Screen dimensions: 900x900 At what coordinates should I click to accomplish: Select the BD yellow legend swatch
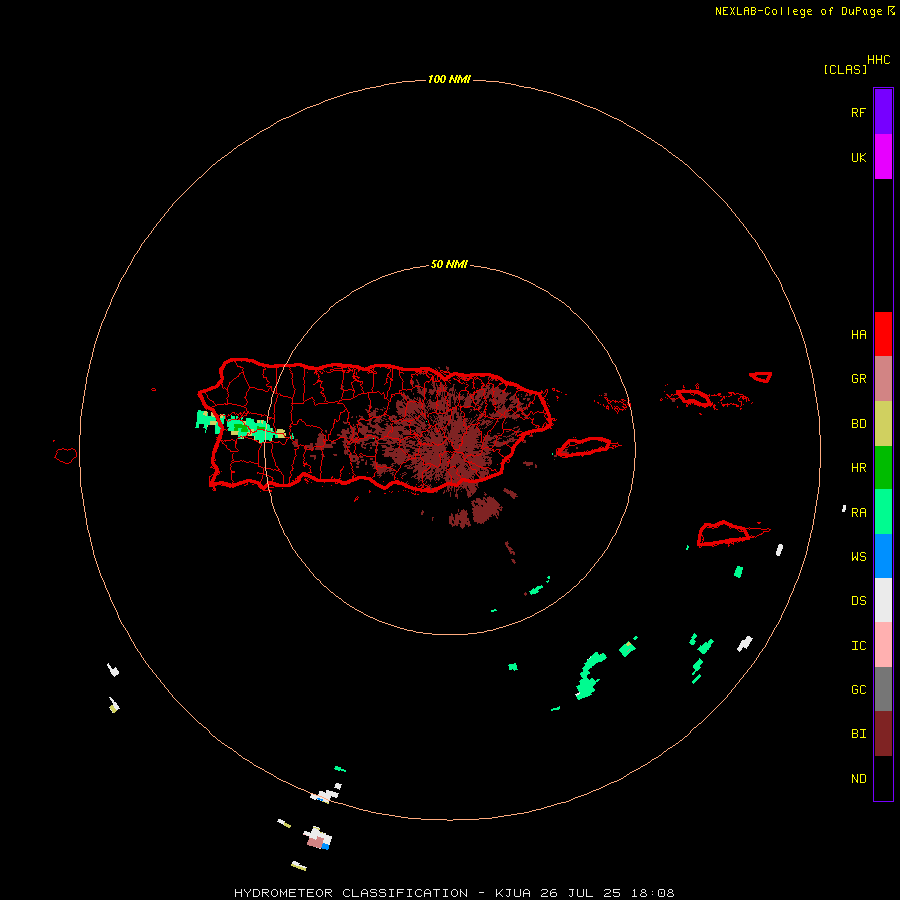click(883, 424)
